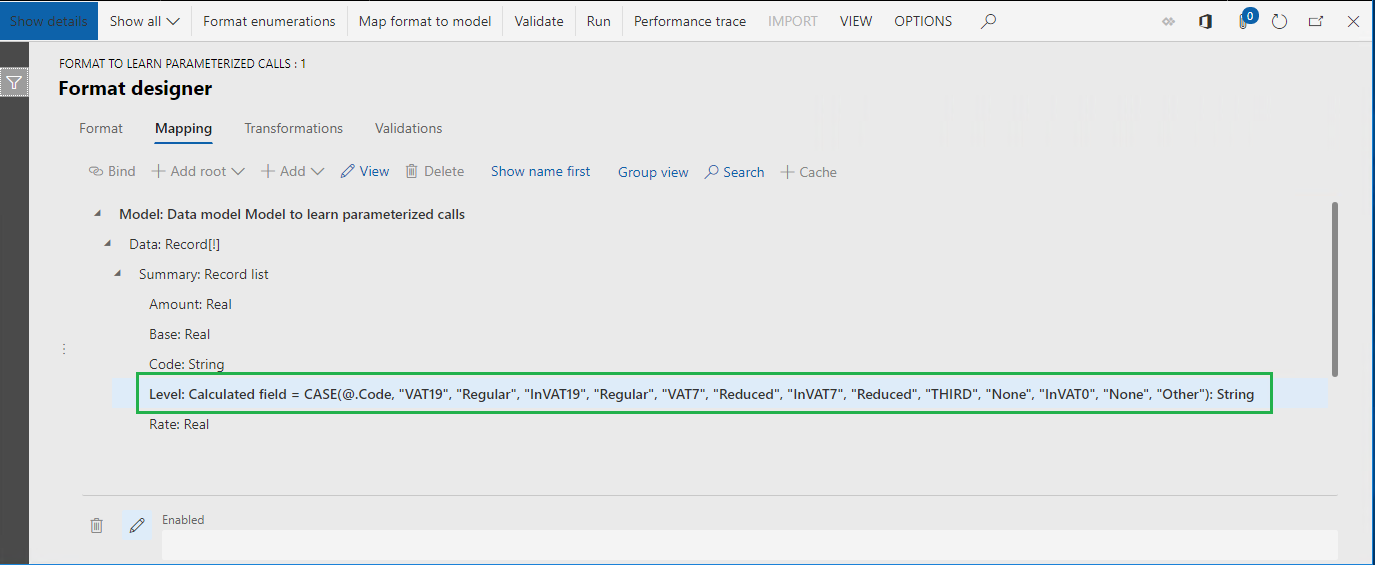Toggle Group view
The width and height of the screenshot is (1375, 565).
653,172
